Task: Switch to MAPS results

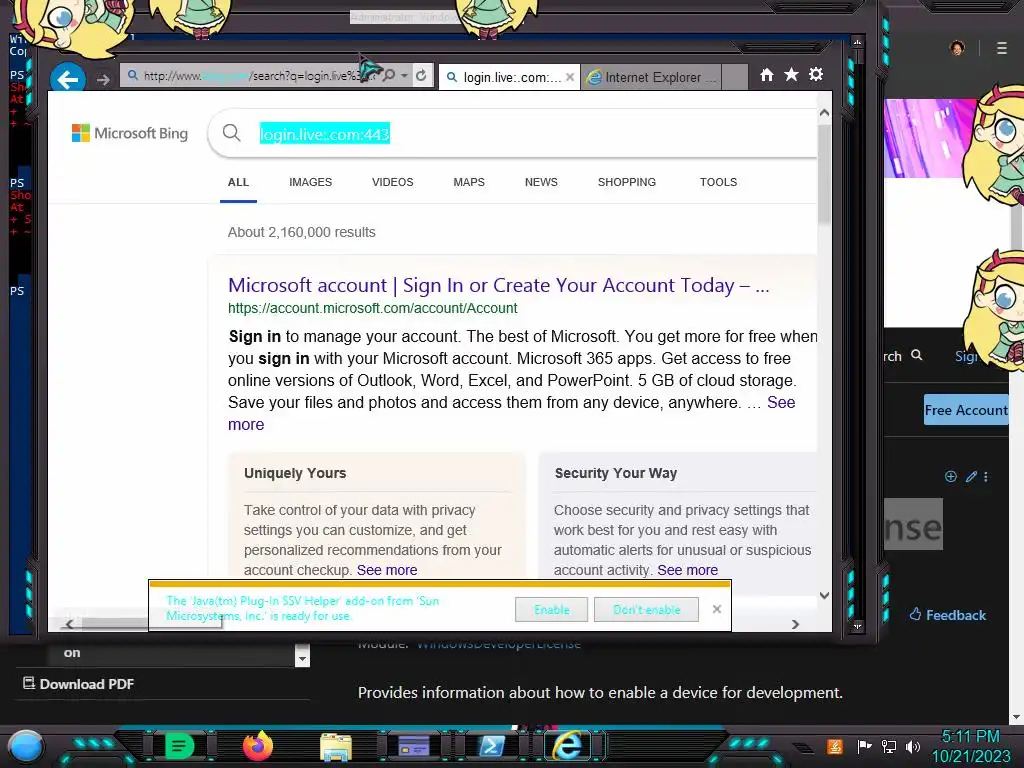Action: point(469,182)
